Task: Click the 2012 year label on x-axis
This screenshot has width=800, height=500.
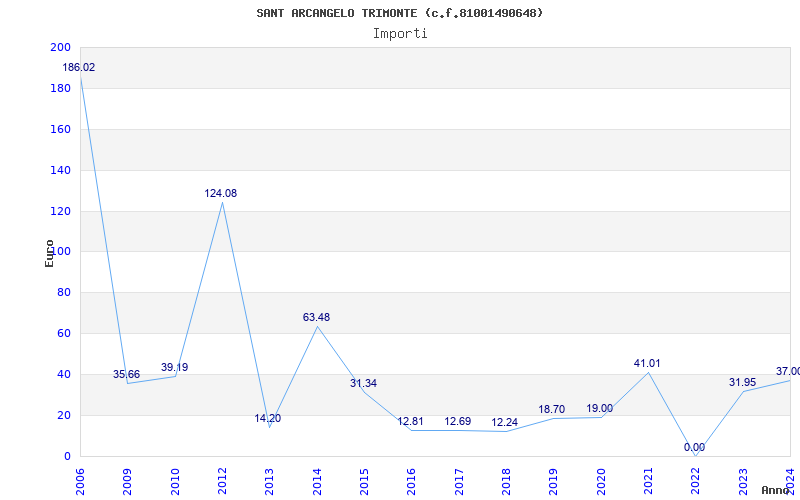Action: pos(222,478)
